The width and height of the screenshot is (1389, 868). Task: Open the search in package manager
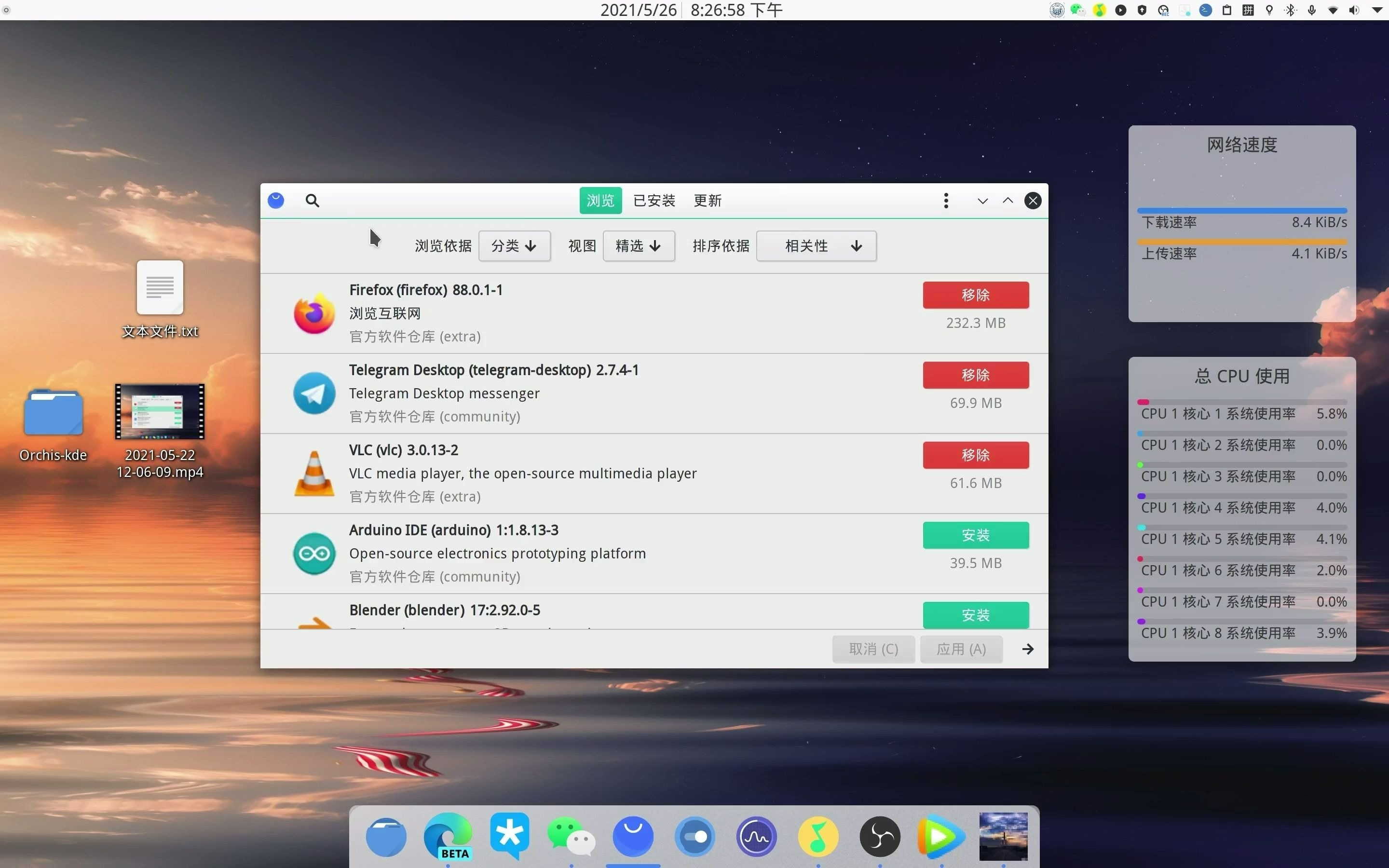(312, 200)
